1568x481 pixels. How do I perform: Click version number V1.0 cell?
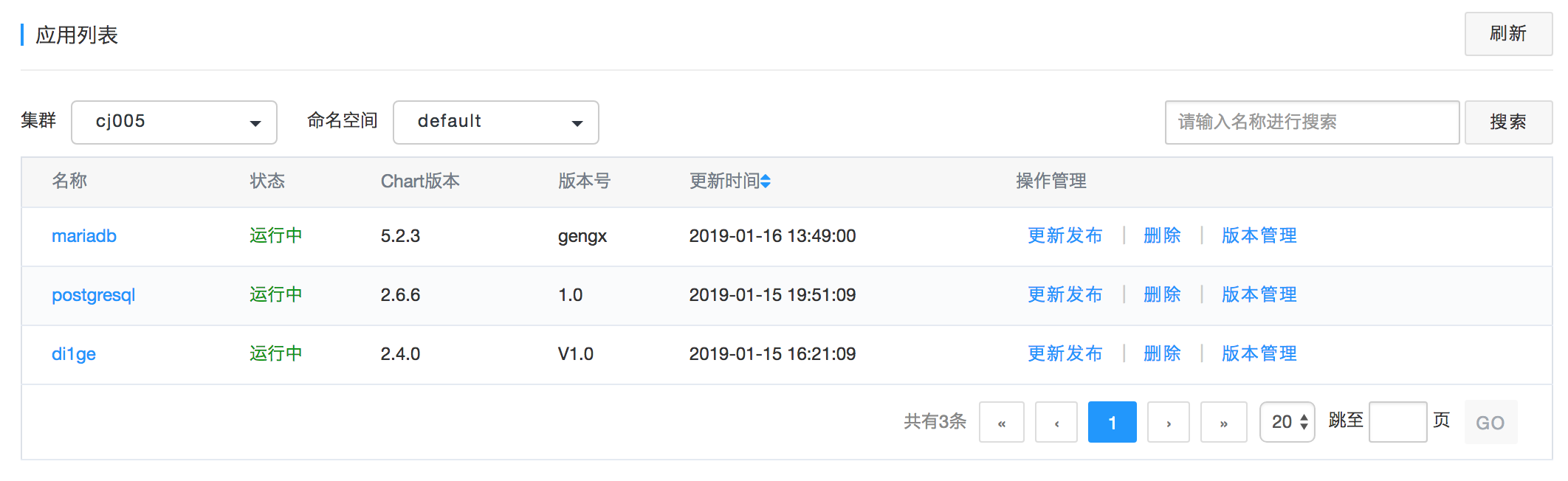(x=576, y=354)
